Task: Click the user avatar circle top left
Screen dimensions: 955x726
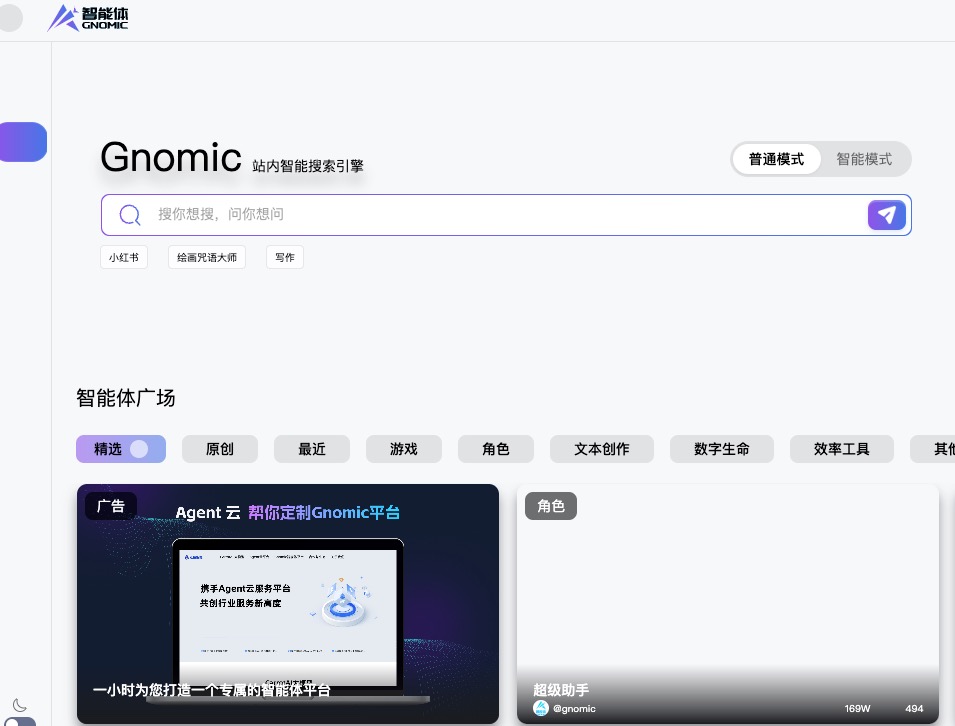Action: (x=10, y=18)
